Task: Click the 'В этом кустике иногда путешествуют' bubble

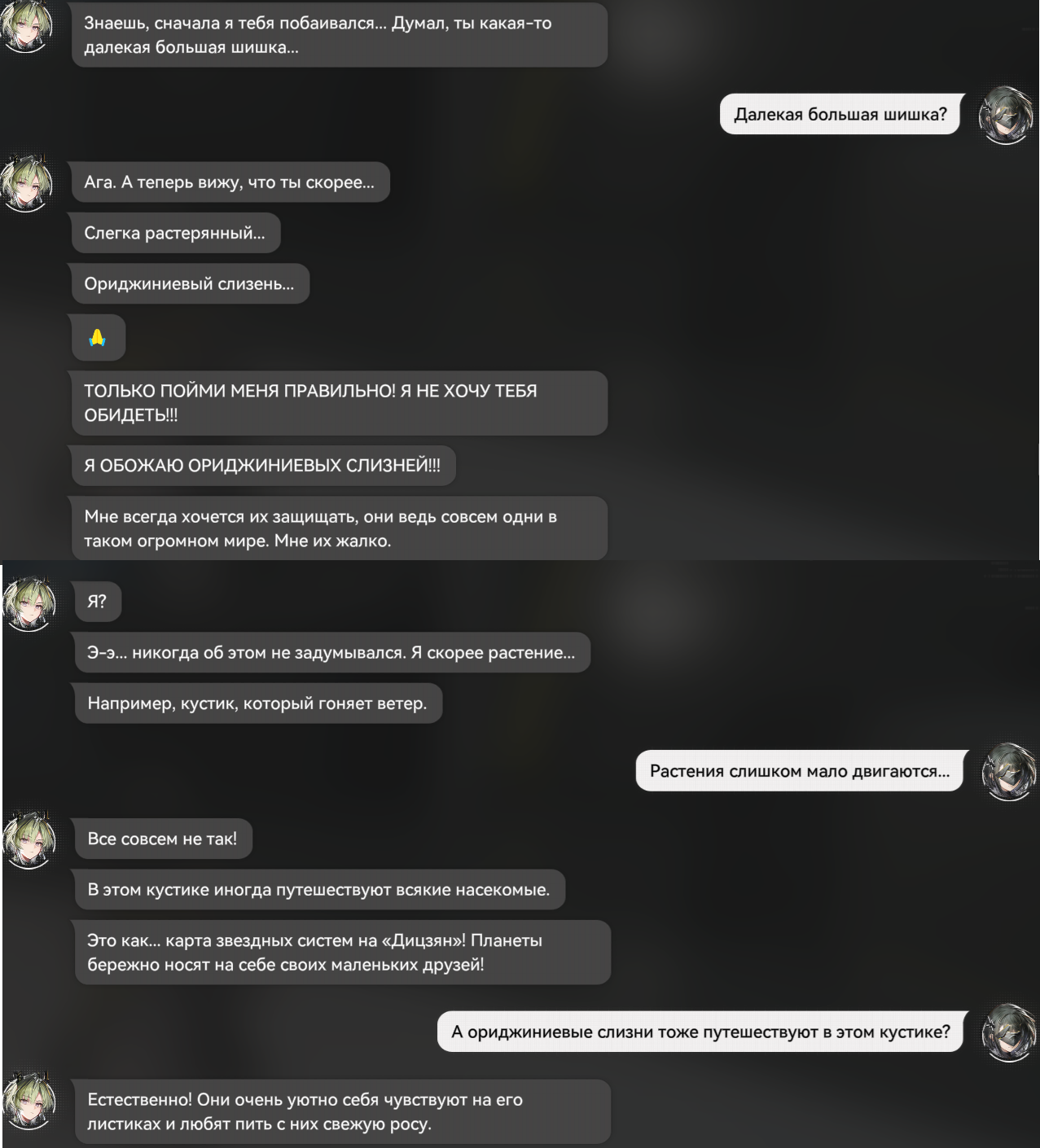Action: (319, 889)
